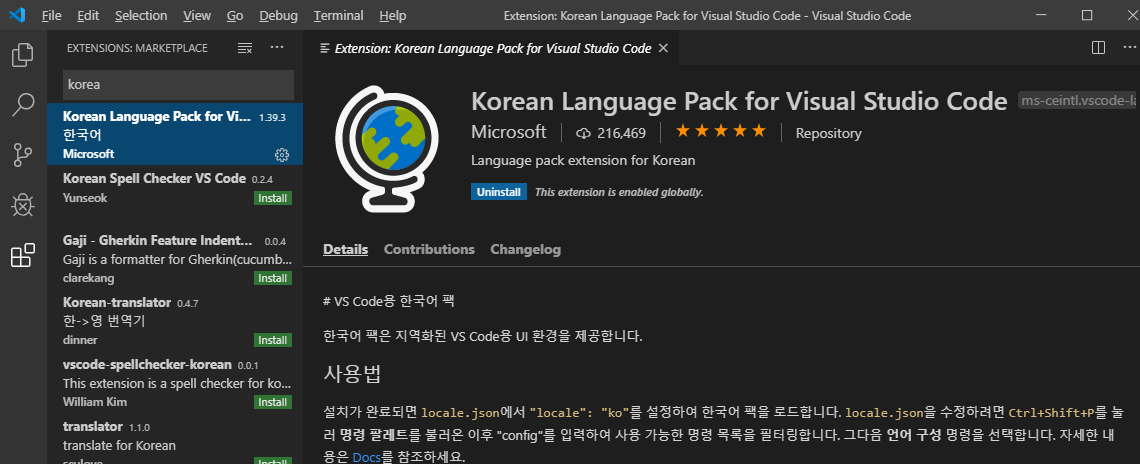The width and height of the screenshot is (1140, 464).
Task: Click the globe extension logo image
Action: (x=388, y=148)
